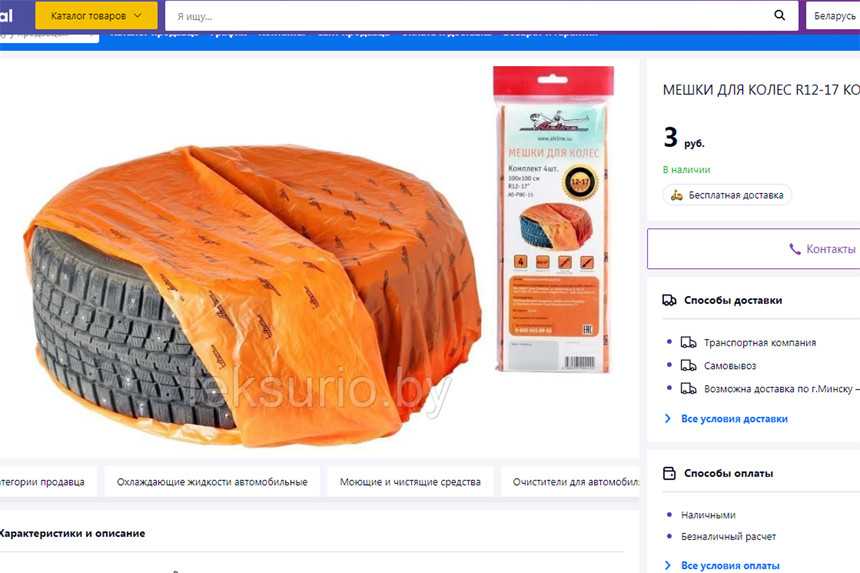The image size is (860, 573).
Task: Click the wallet icon beside Способы оплаты
Action: click(x=669, y=473)
